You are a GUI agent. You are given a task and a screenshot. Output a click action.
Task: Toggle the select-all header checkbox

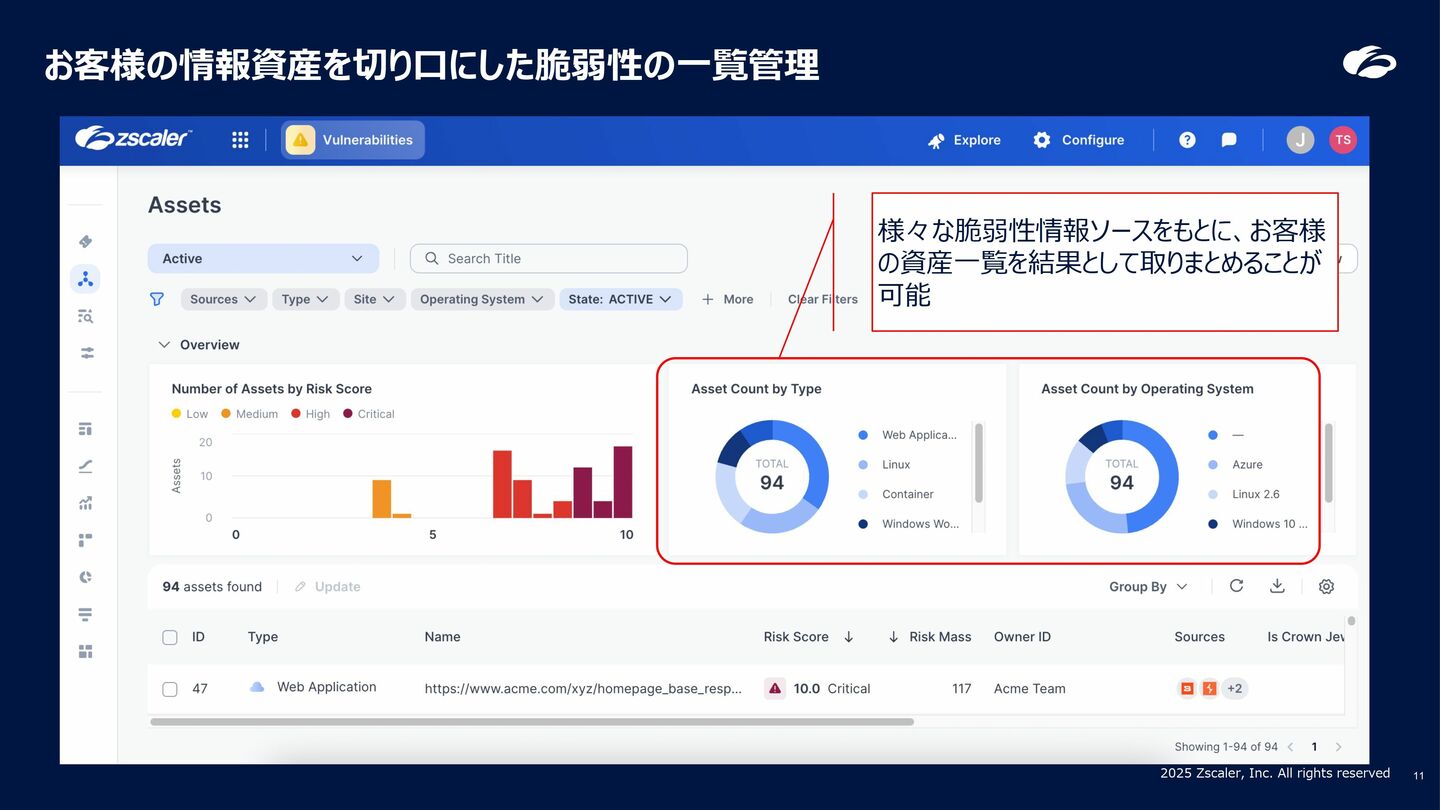point(170,637)
